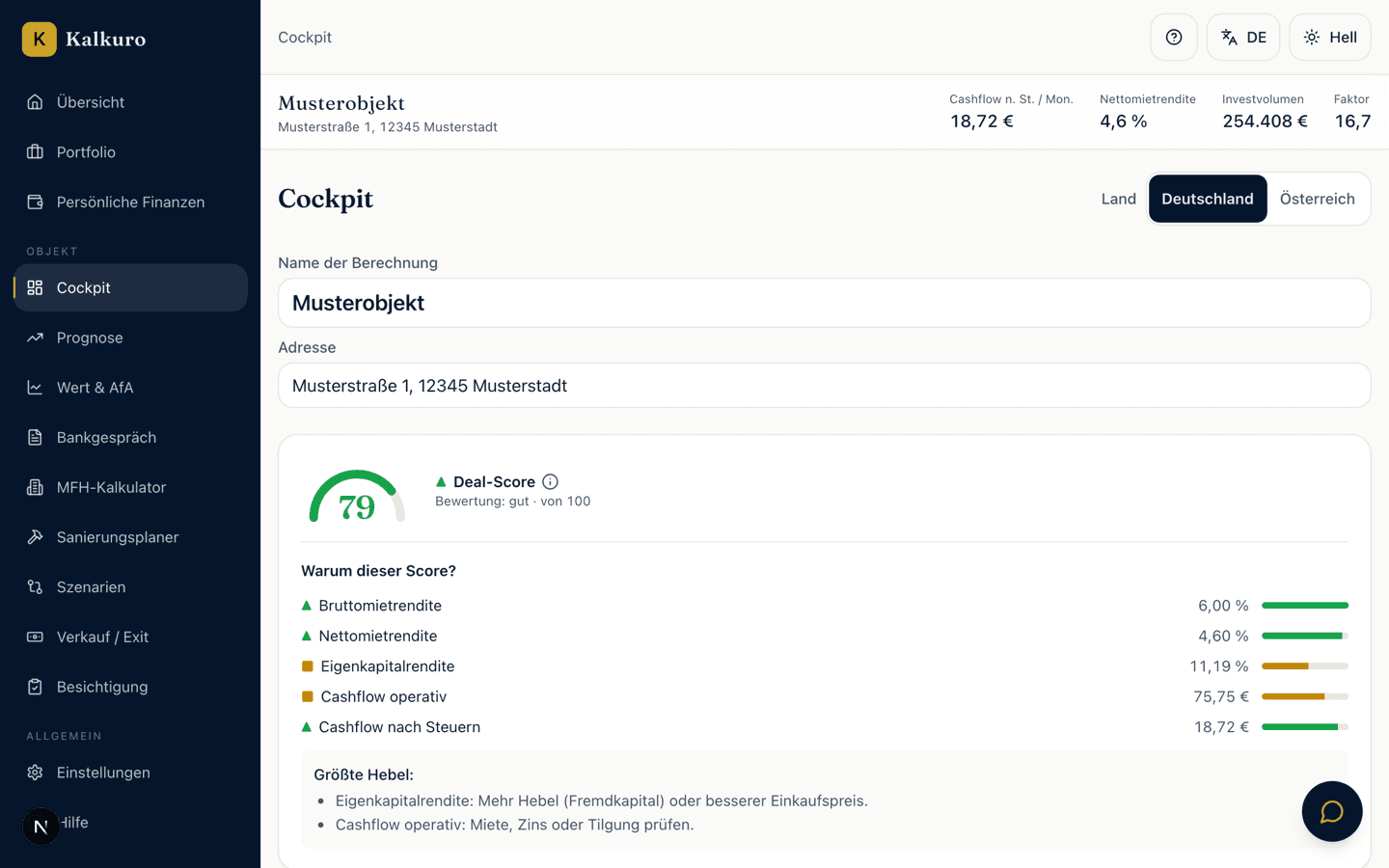This screenshot has height=868, width=1389.
Task: Click the Bruttomietrendite green triangle marker
Action: pos(307,606)
